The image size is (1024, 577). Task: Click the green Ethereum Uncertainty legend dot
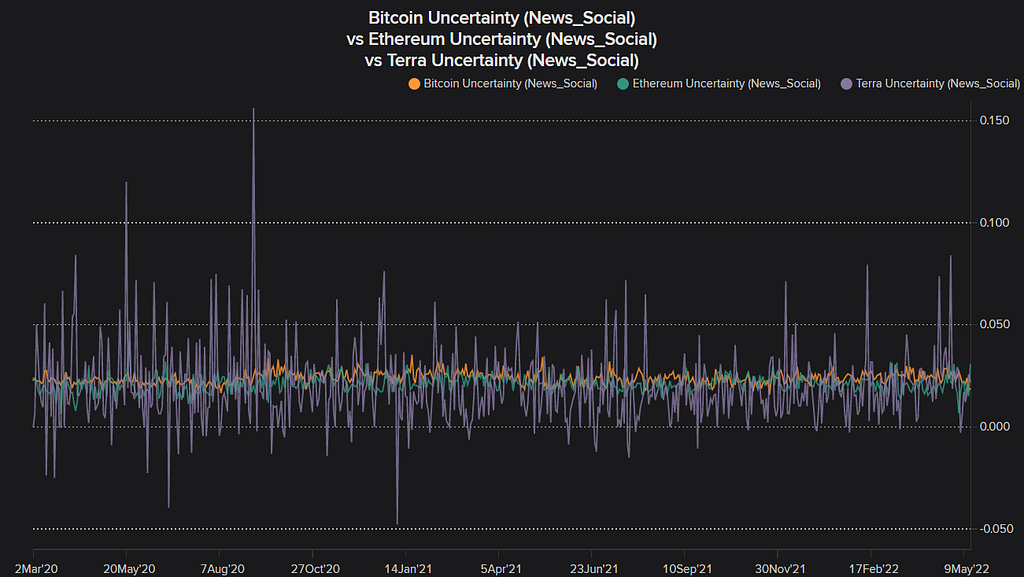point(623,84)
